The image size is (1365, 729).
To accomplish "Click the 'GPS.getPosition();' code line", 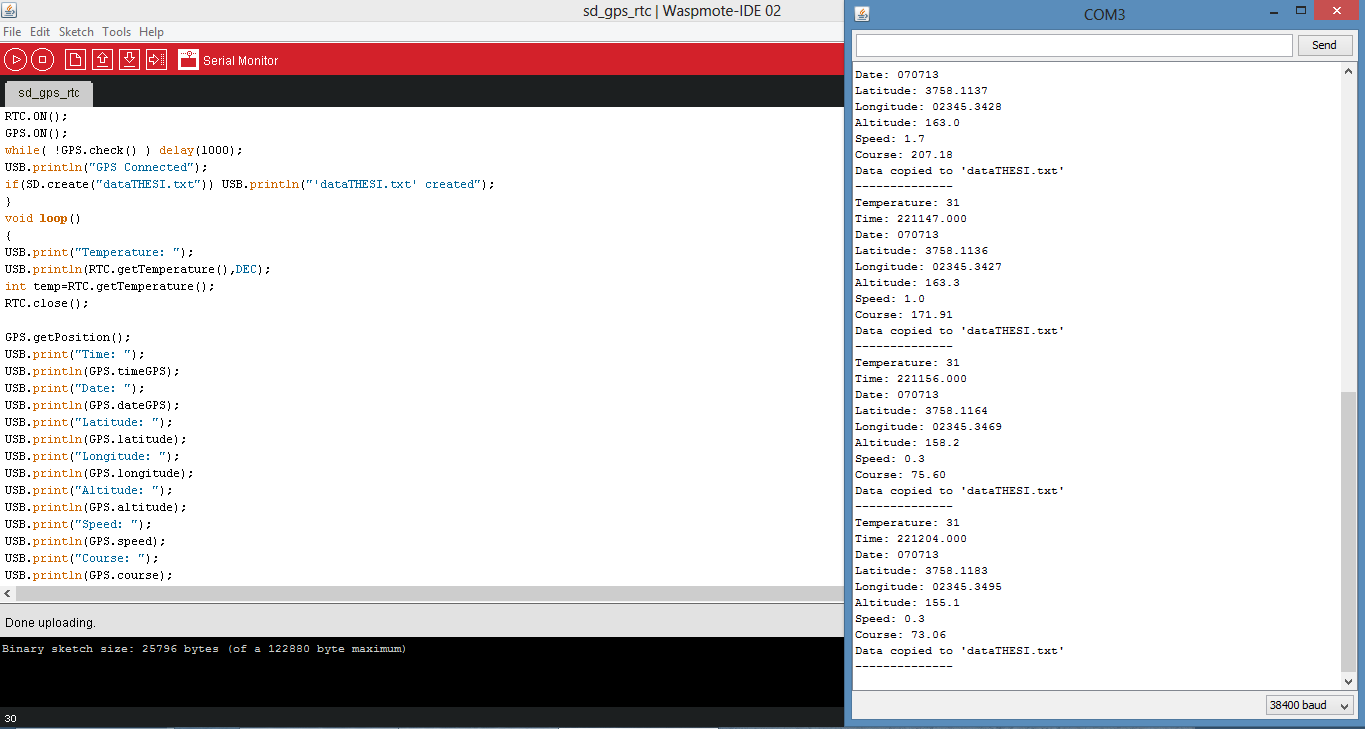I will coord(68,337).
